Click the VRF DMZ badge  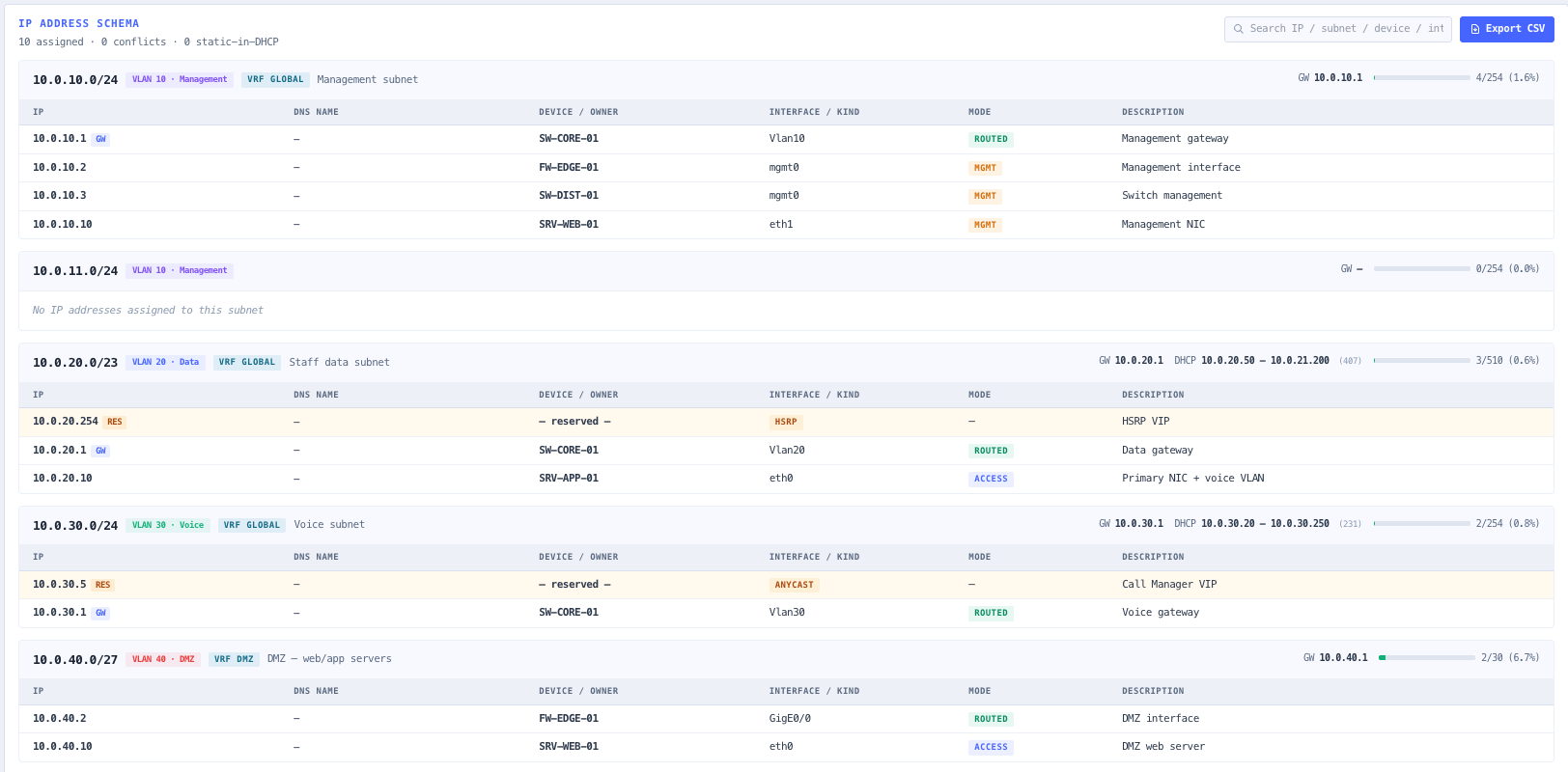click(x=234, y=660)
